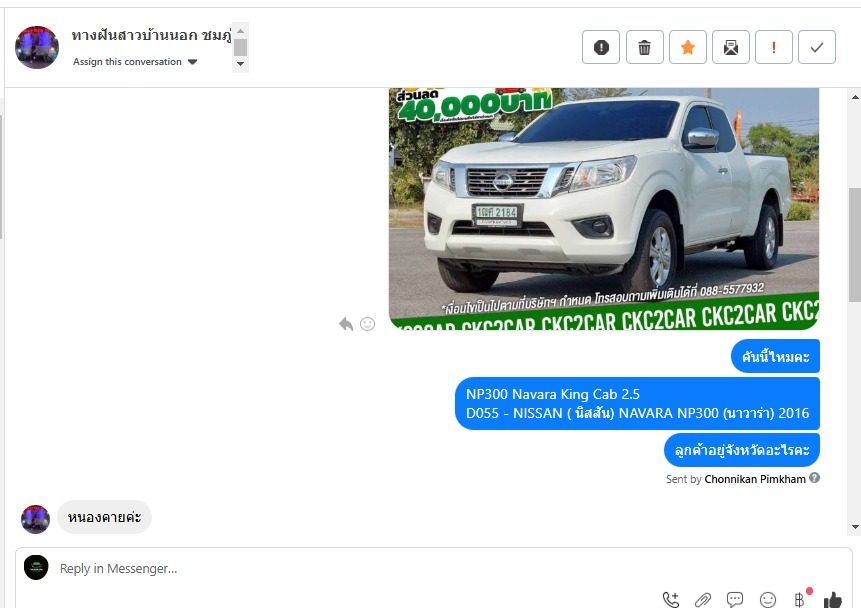Select the message ลูกค้าอยู่จังหวัดอะไรคะ
This screenshot has height=608, width=861.
coord(742,450)
